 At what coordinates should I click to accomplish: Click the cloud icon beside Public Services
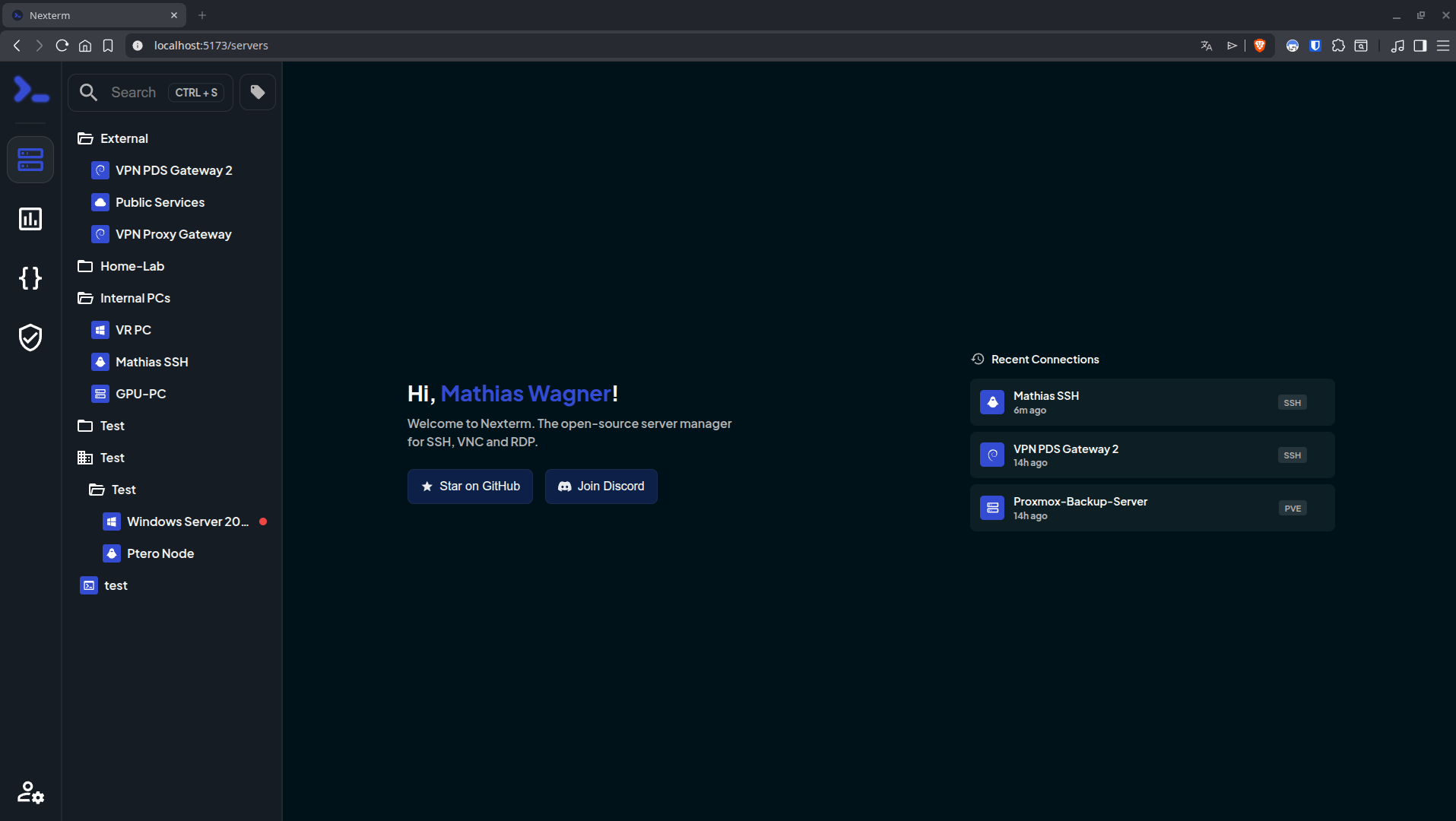tap(100, 202)
